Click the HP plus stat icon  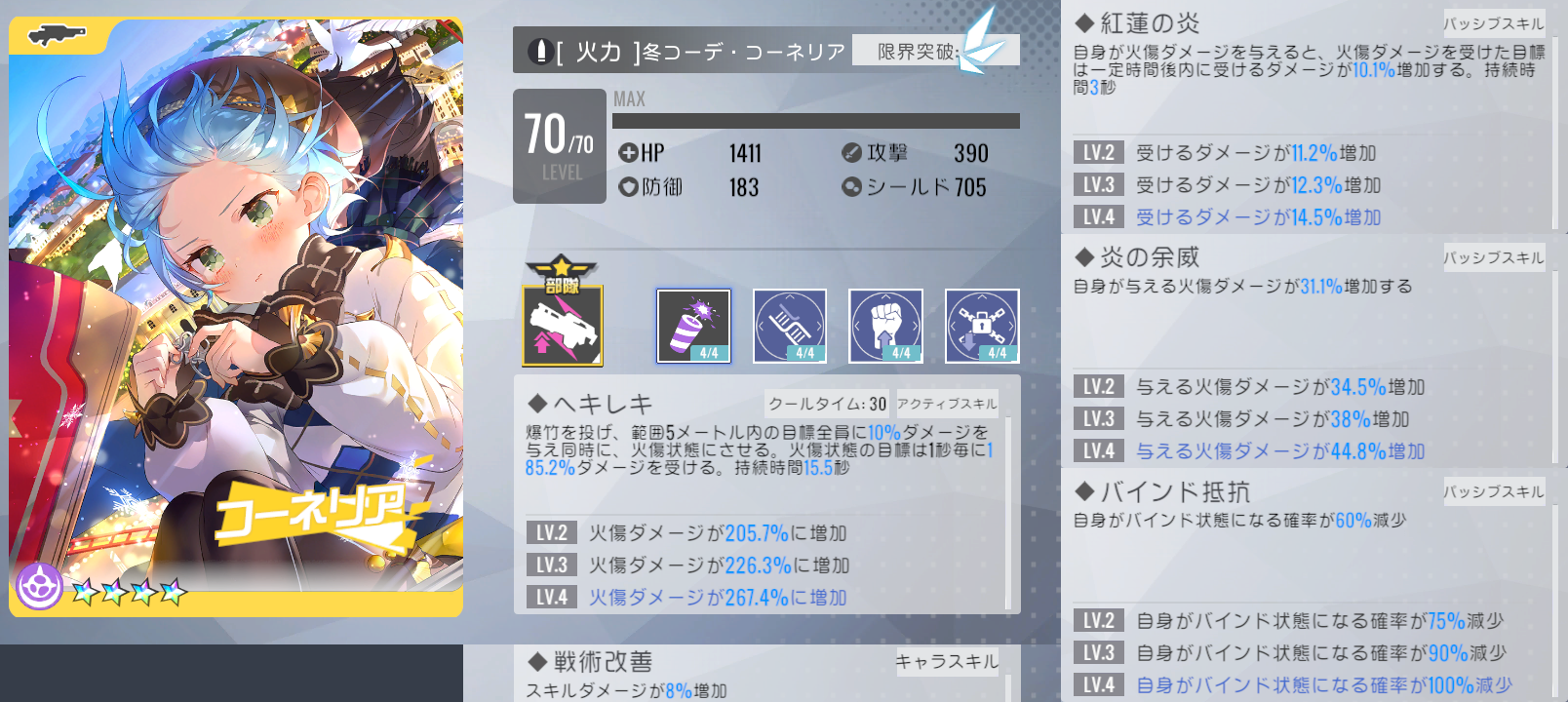click(628, 152)
